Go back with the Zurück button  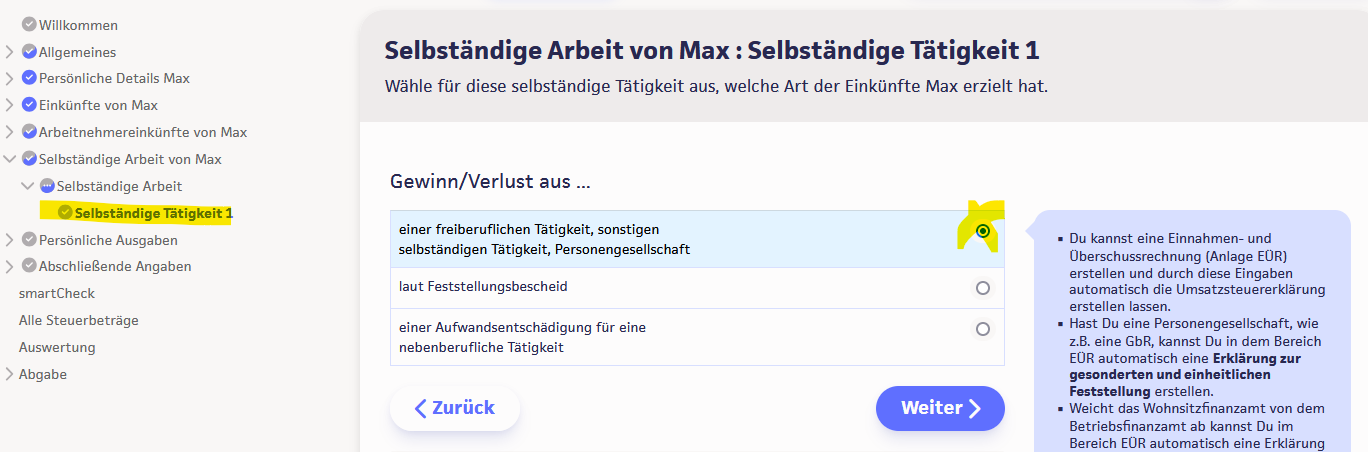(x=455, y=408)
